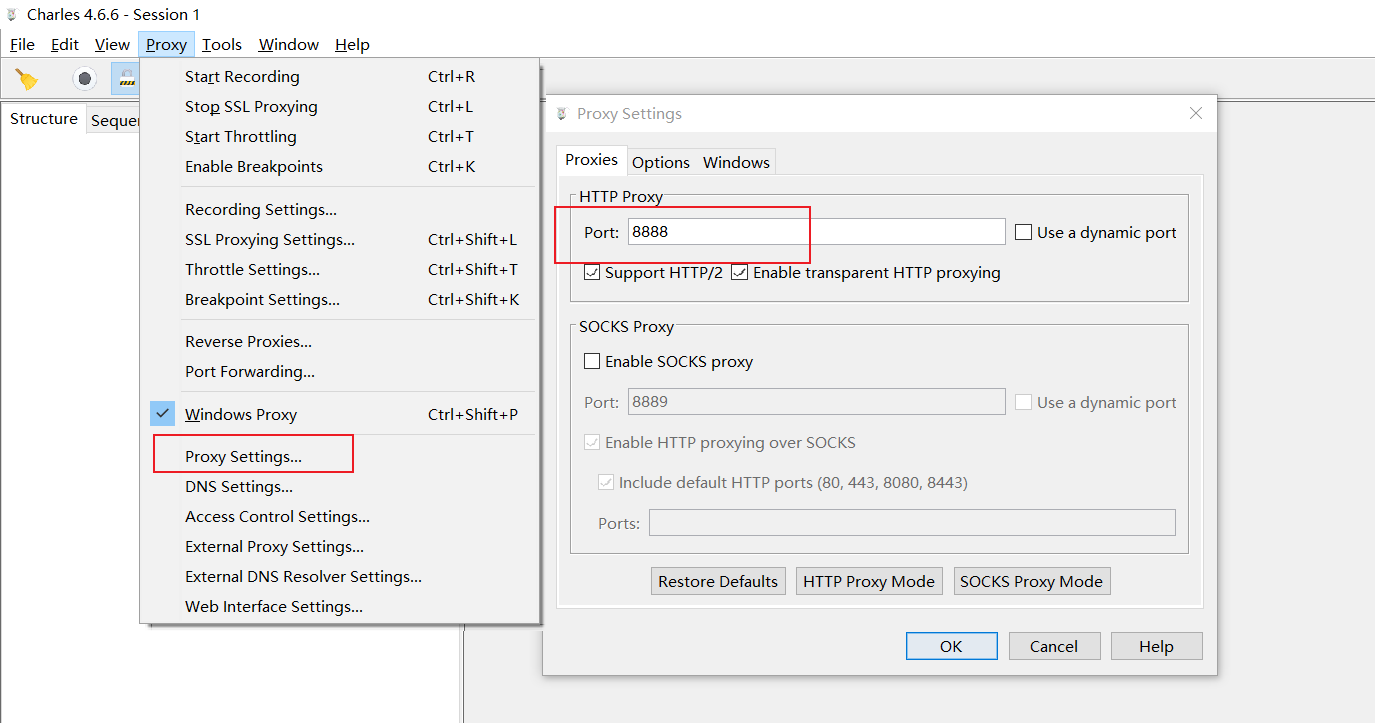Switch to the Sequence tab
1375x723 pixels.
tap(114, 121)
